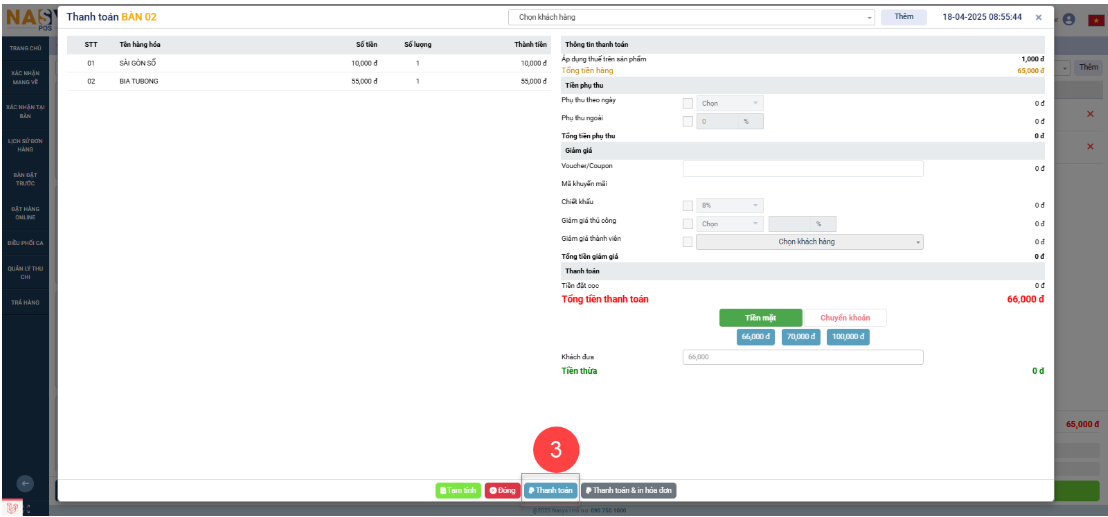Select the Chuyển khoản payment tab
The width and height of the screenshot is (1108, 517).
tap(845, 318)
